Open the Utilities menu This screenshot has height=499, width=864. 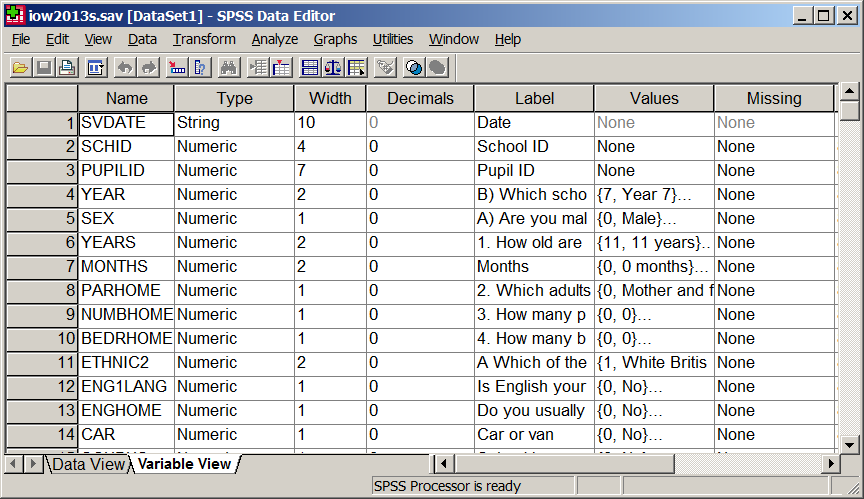[x=392, y=40]
